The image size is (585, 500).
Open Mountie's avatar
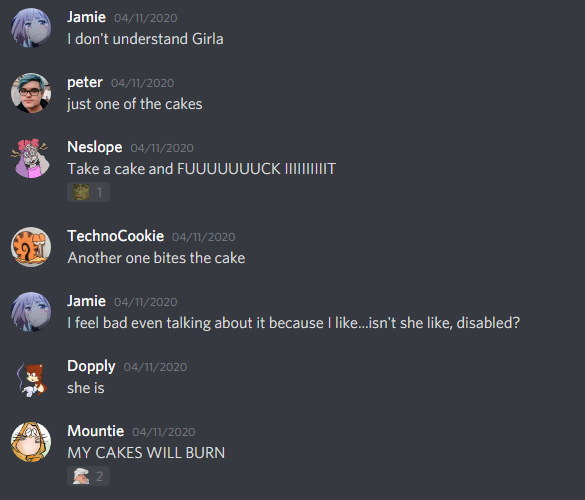(x=31, y=442)
